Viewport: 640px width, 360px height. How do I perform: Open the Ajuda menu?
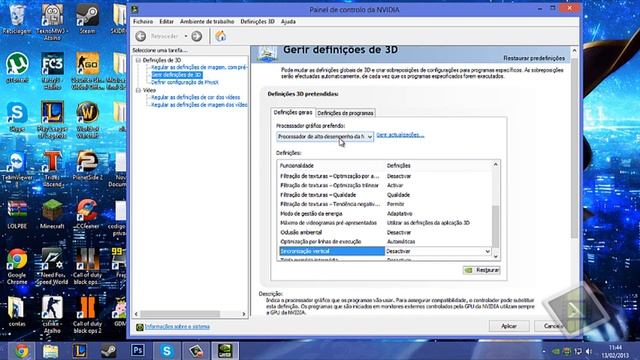(288, 22)
